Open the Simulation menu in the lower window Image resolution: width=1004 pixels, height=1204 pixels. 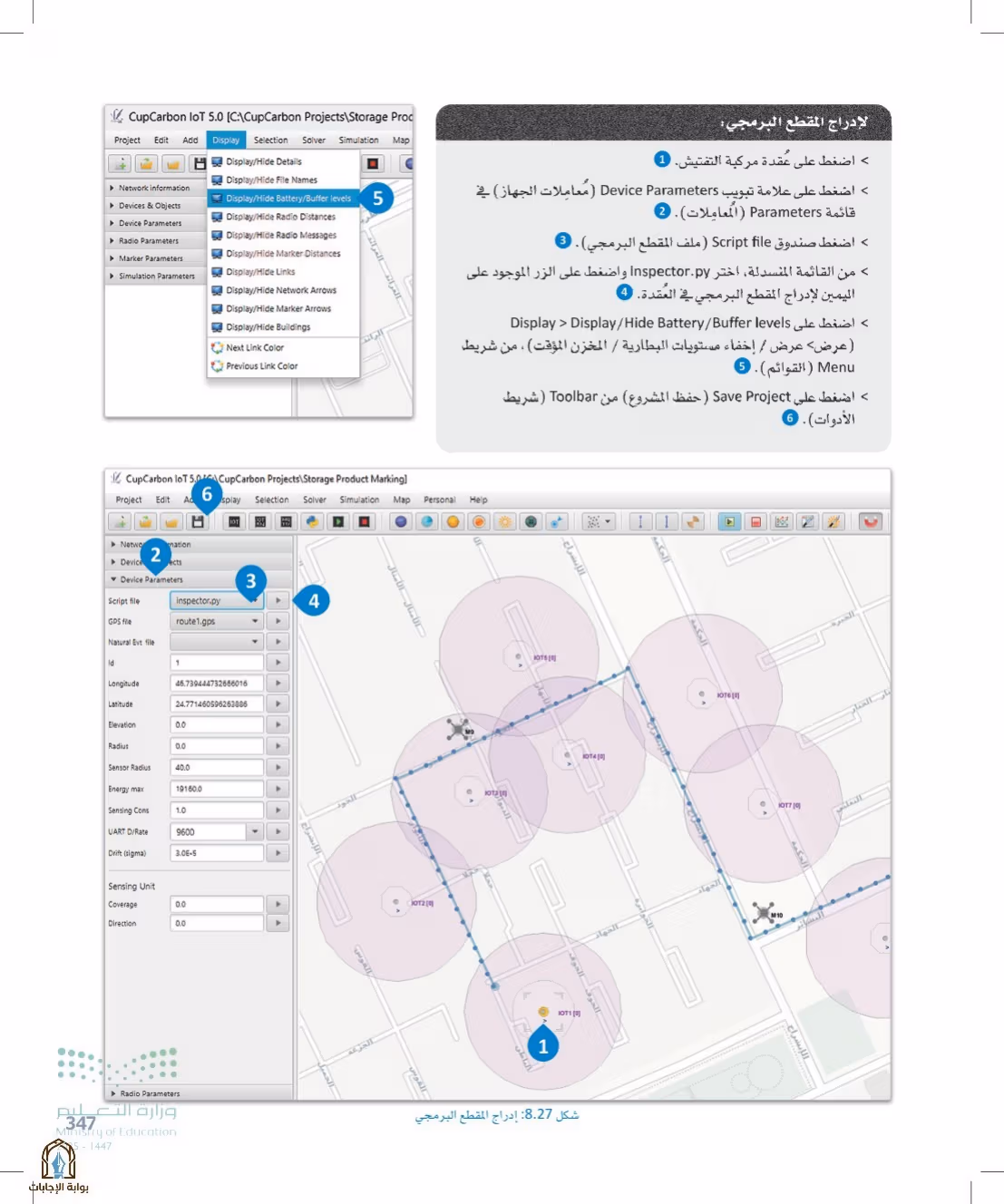pyautogui.click(x=359, y=500)
